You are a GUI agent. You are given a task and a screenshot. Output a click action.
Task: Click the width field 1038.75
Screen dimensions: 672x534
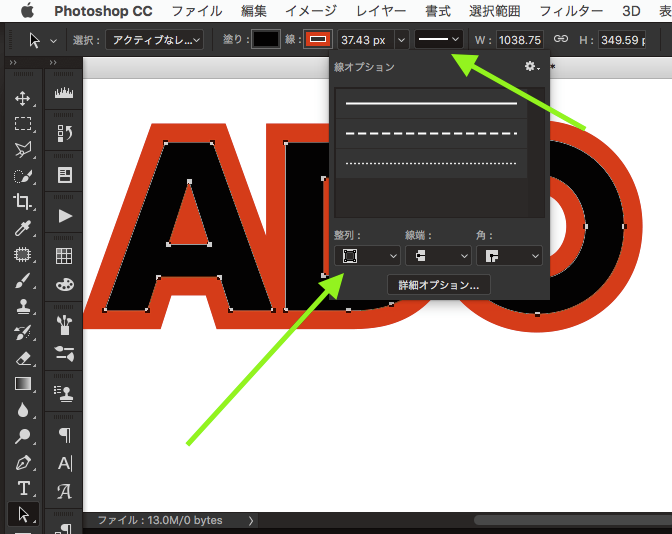(x=520, y=40)
